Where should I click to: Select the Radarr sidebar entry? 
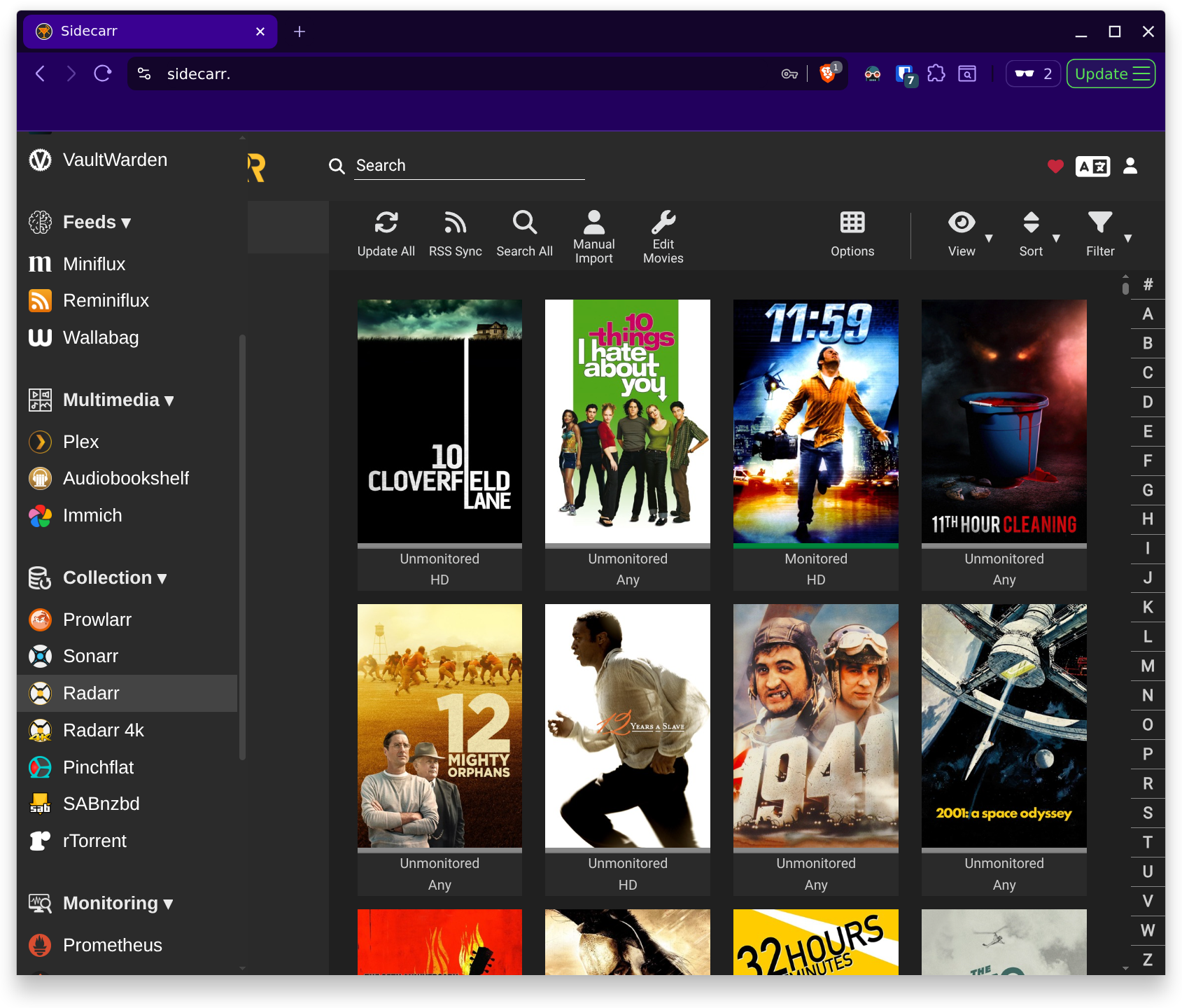click(127, 694)
